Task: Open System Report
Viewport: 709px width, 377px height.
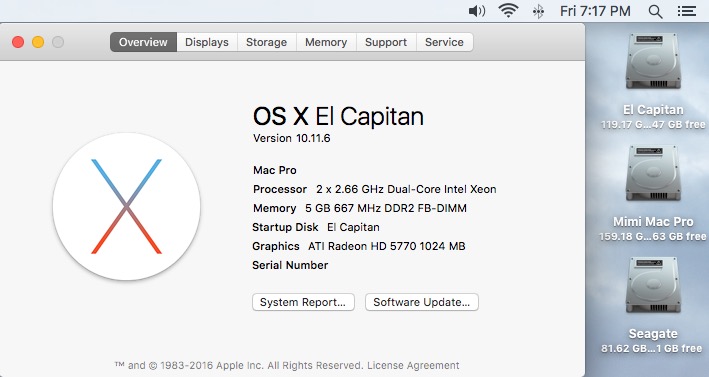Action: [x=303, y=302]
